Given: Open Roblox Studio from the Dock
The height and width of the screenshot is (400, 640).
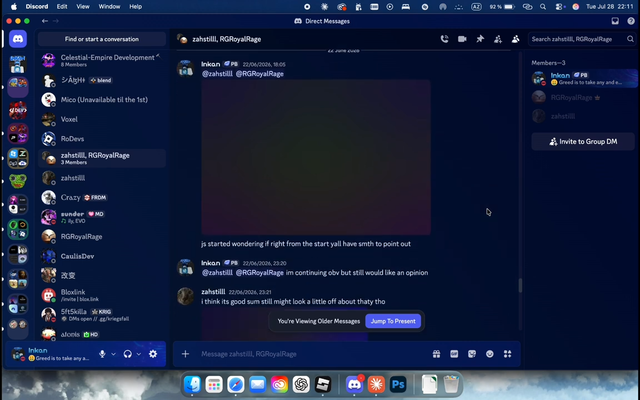Looking at the screenshot, I should tap(323, 384).
